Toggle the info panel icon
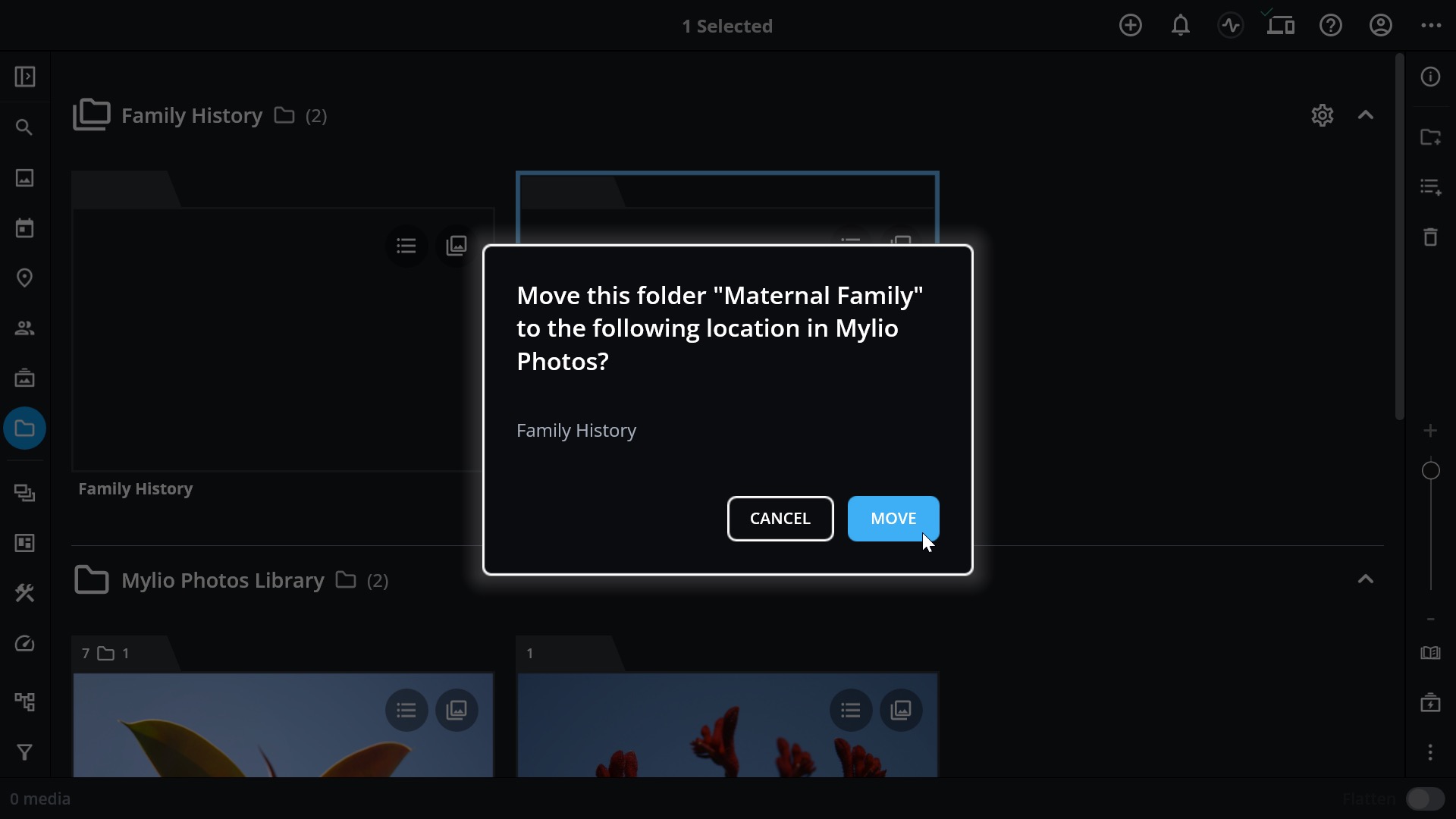Viewport: 1456px width, 819px height. [1430, 77]
